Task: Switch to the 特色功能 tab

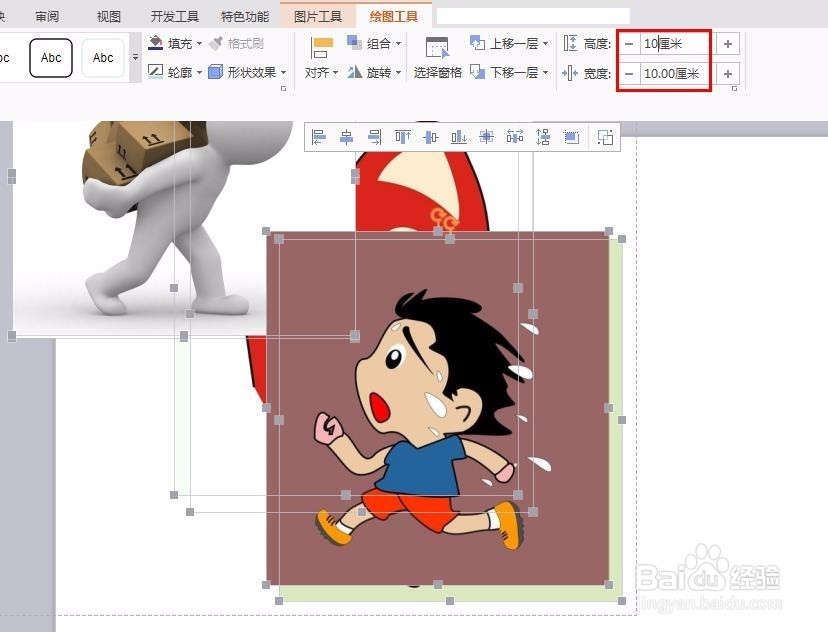Action: point(245,16)
